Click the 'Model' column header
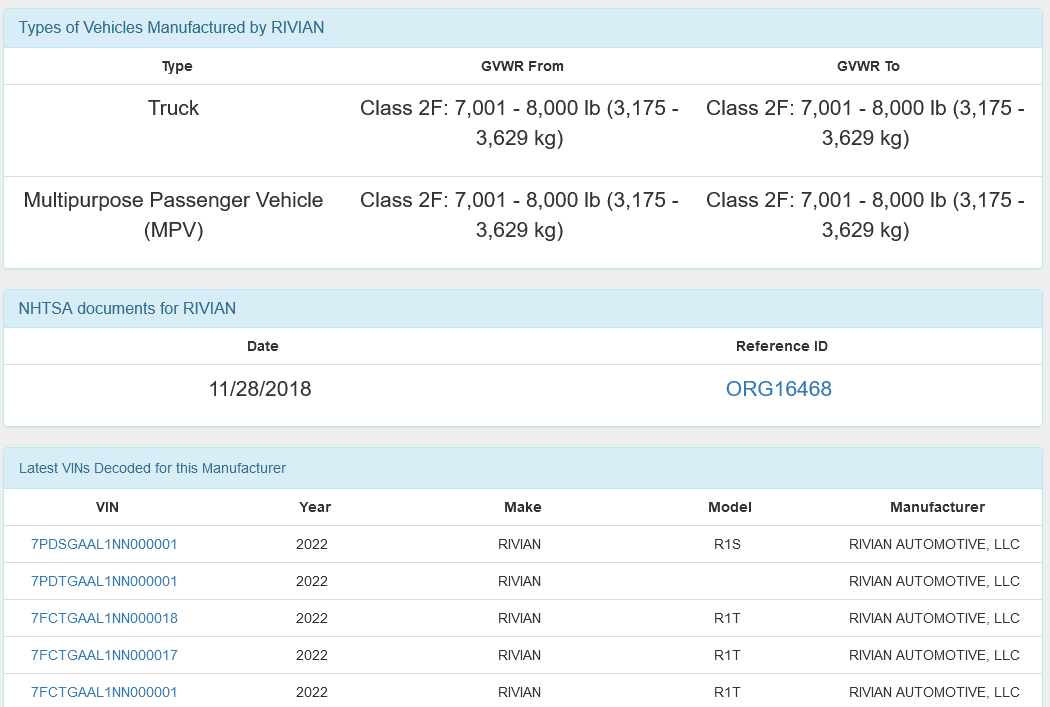 pyautogui.click(x=730, y=507)
